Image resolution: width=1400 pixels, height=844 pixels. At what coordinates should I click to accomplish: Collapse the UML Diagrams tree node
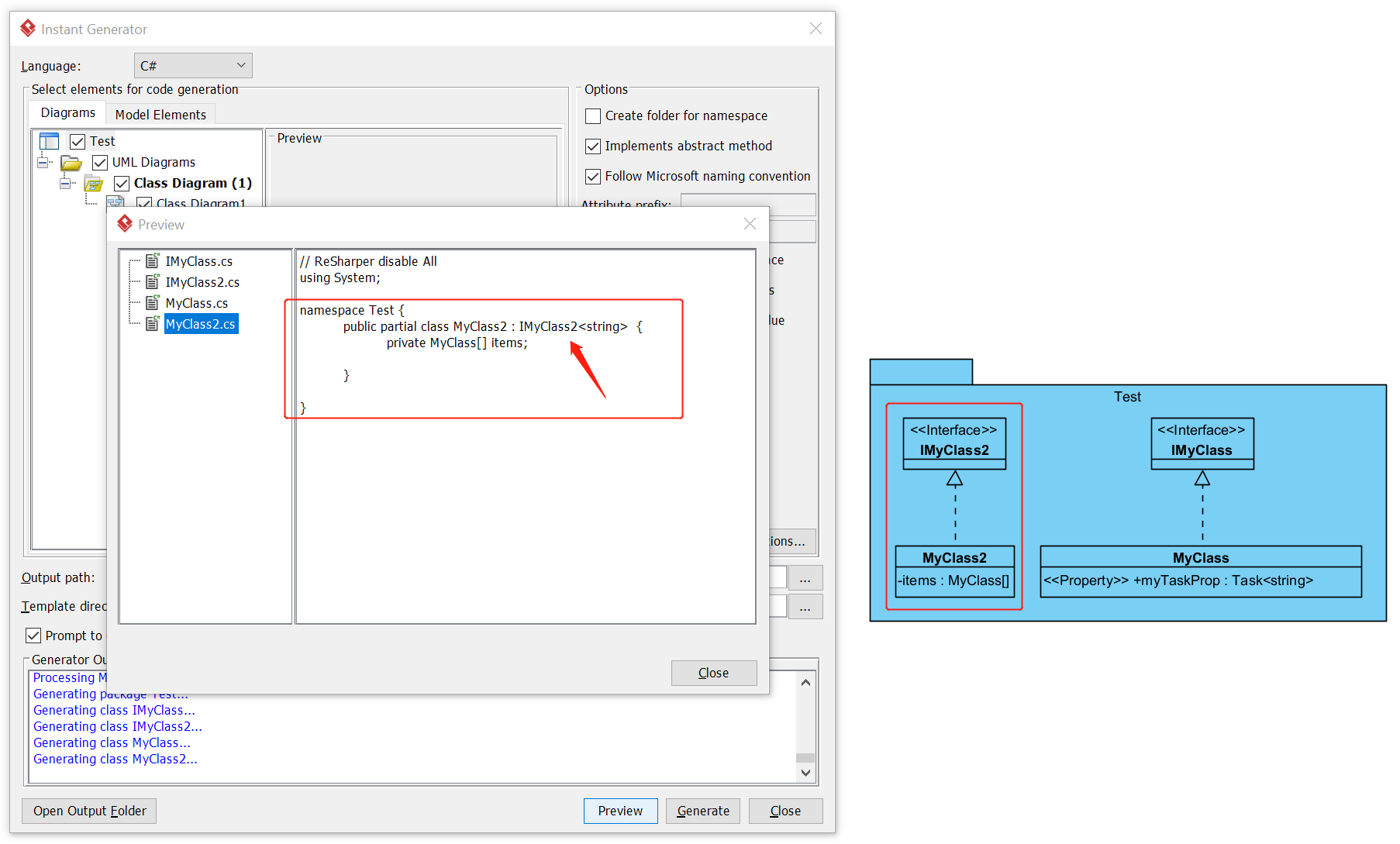[66, 183]
